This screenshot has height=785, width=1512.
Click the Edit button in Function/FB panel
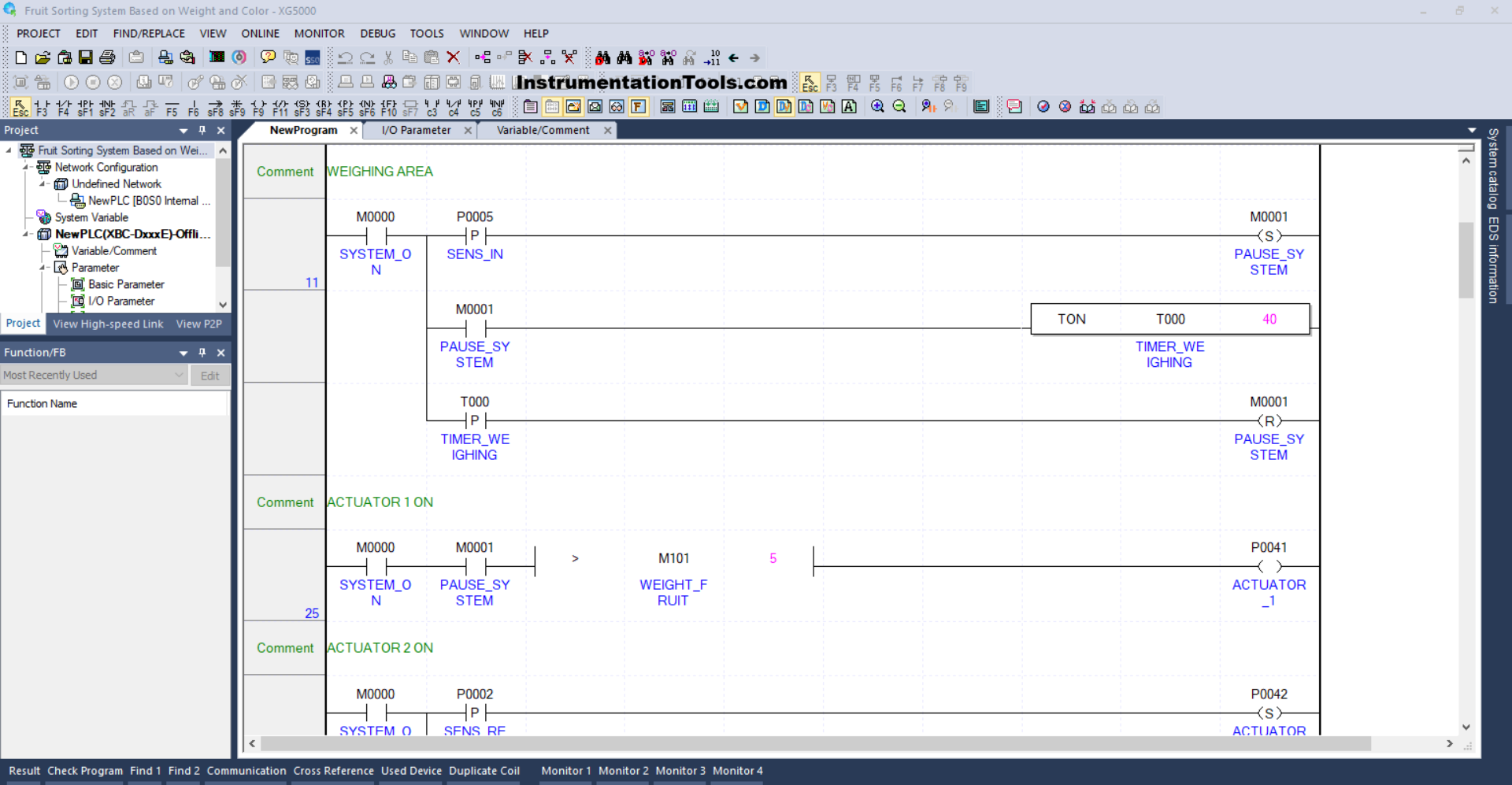(x=209, y=376)
